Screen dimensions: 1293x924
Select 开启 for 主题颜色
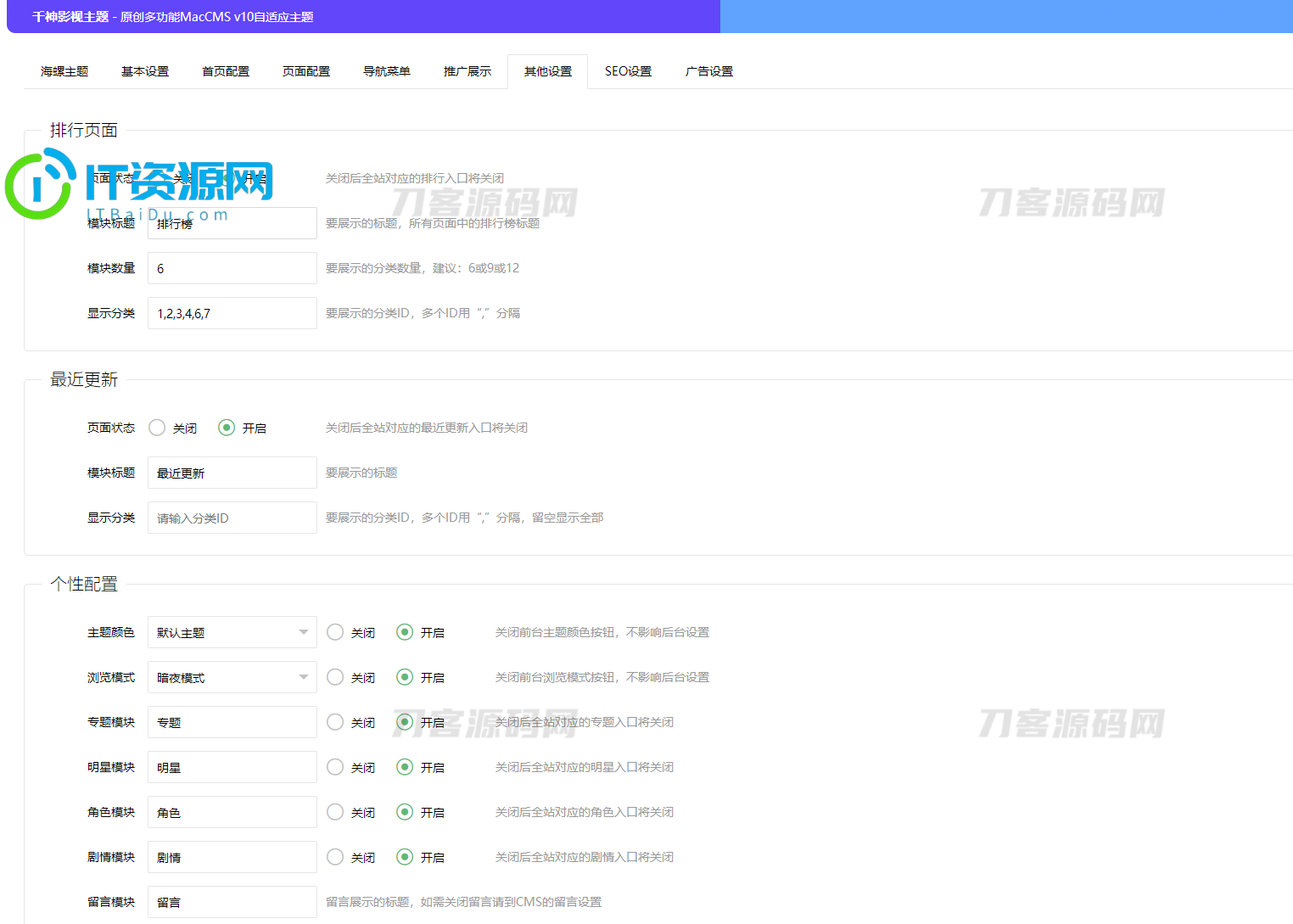420,632
